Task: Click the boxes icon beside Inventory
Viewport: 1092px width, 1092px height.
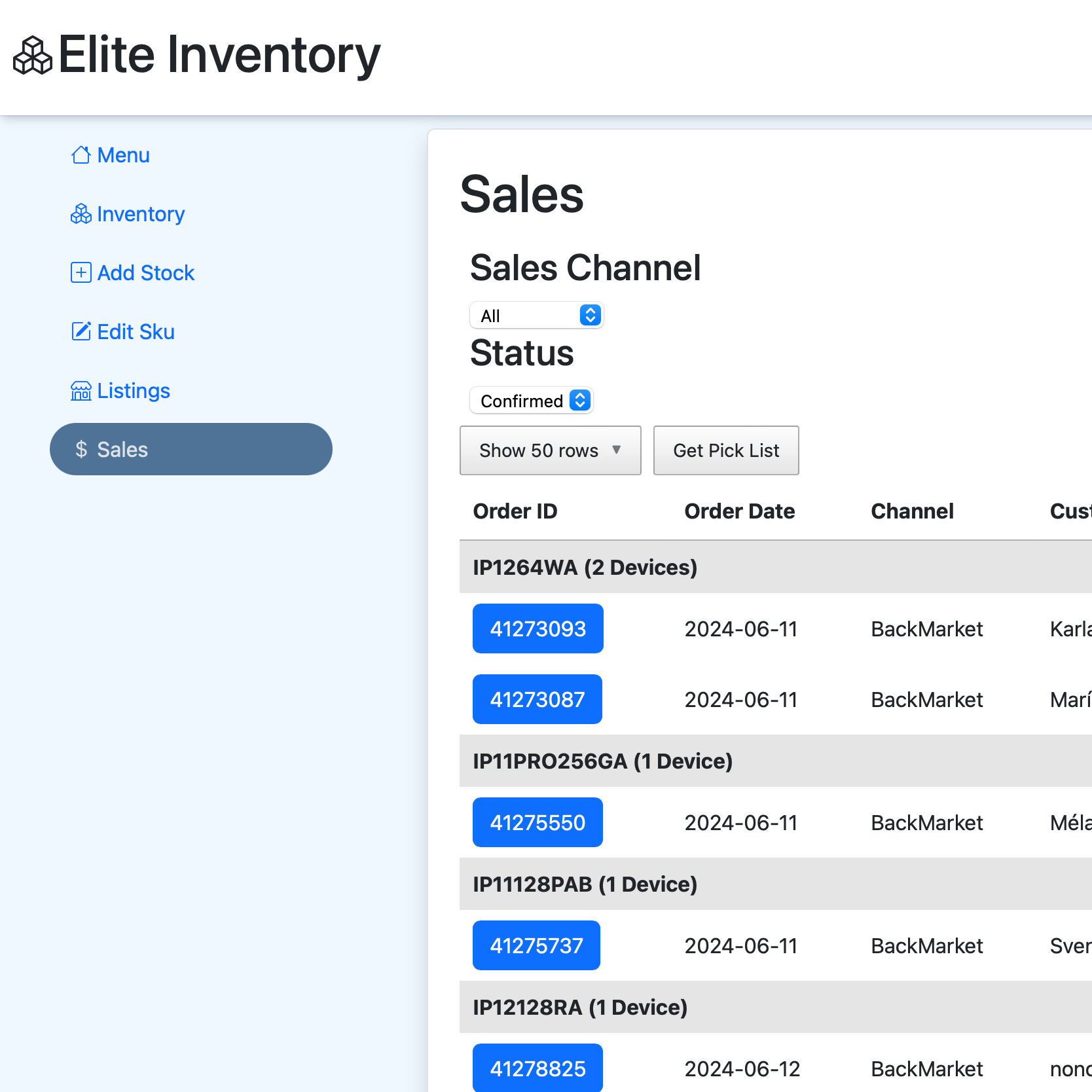Action: pyautogui.click(x=81, y=214)
